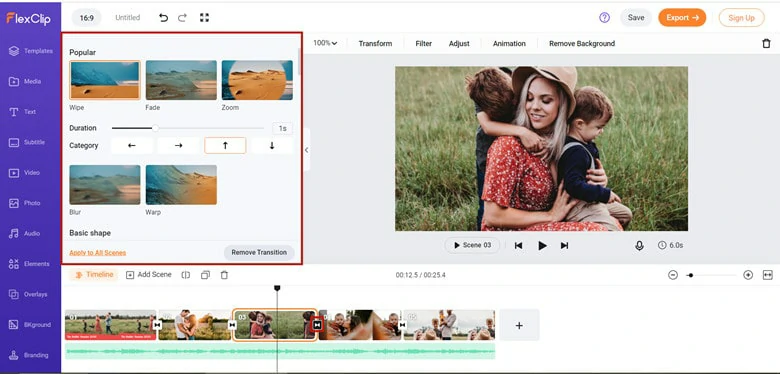This screenshot has width=780, height=374.
Task: Open Adjust options
Action: pos(459,44)
